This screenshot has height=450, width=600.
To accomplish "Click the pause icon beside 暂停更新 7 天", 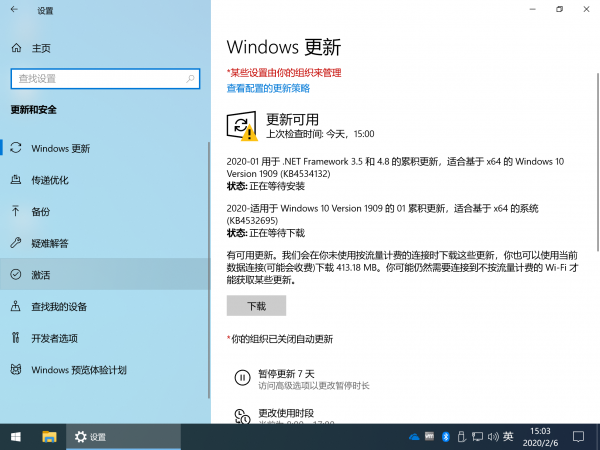I will click(x=242, y=378).
